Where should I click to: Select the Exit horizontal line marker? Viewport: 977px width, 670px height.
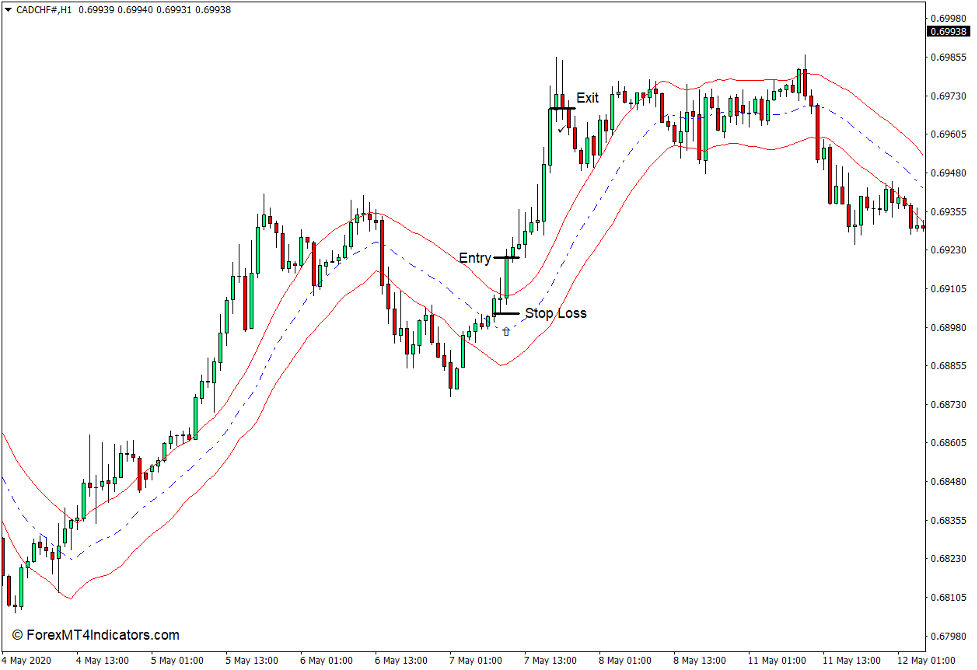560,108
